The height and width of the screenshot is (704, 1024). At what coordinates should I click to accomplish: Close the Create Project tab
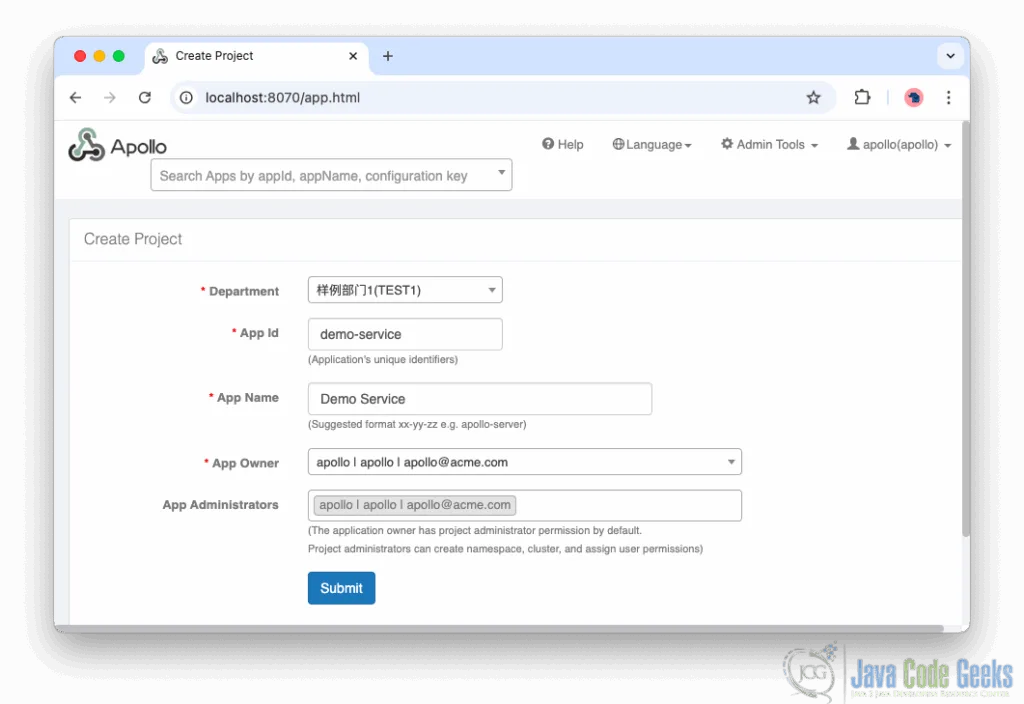click(353, 56)
